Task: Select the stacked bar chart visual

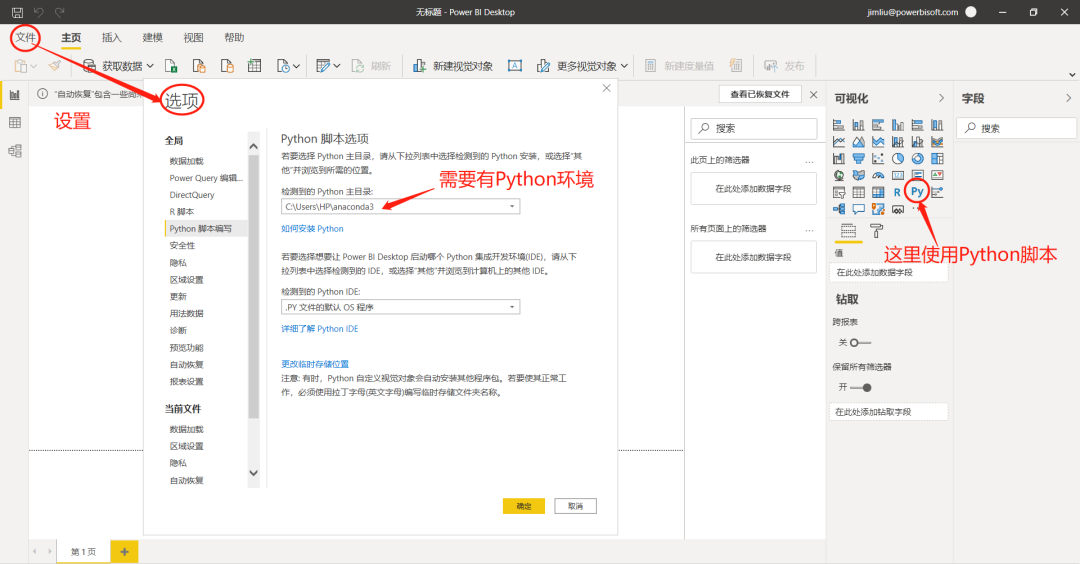Action: 839,125
